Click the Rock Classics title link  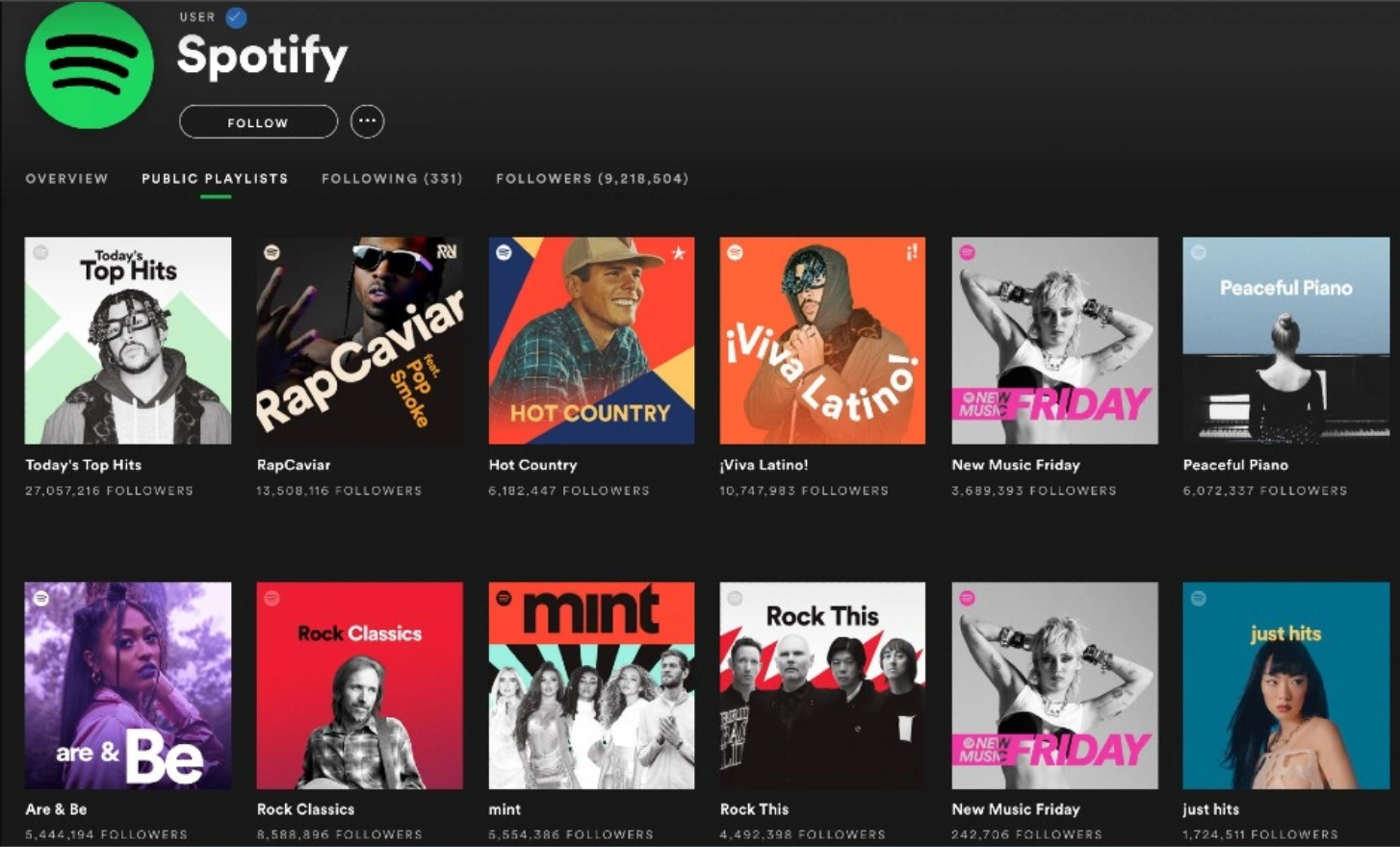305,809
